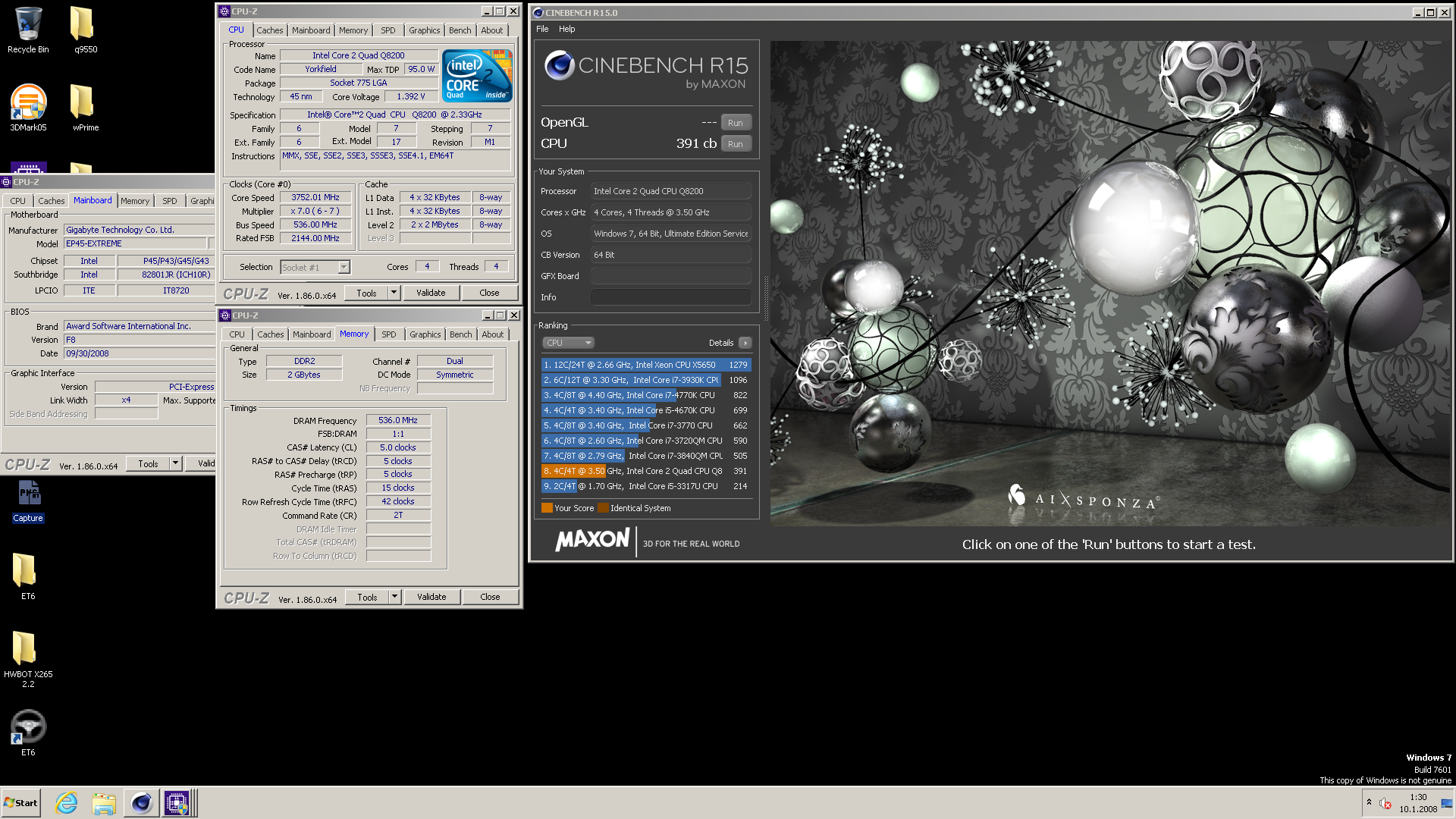Click the Intel Core 2 Quad logo

coord(477,76)
